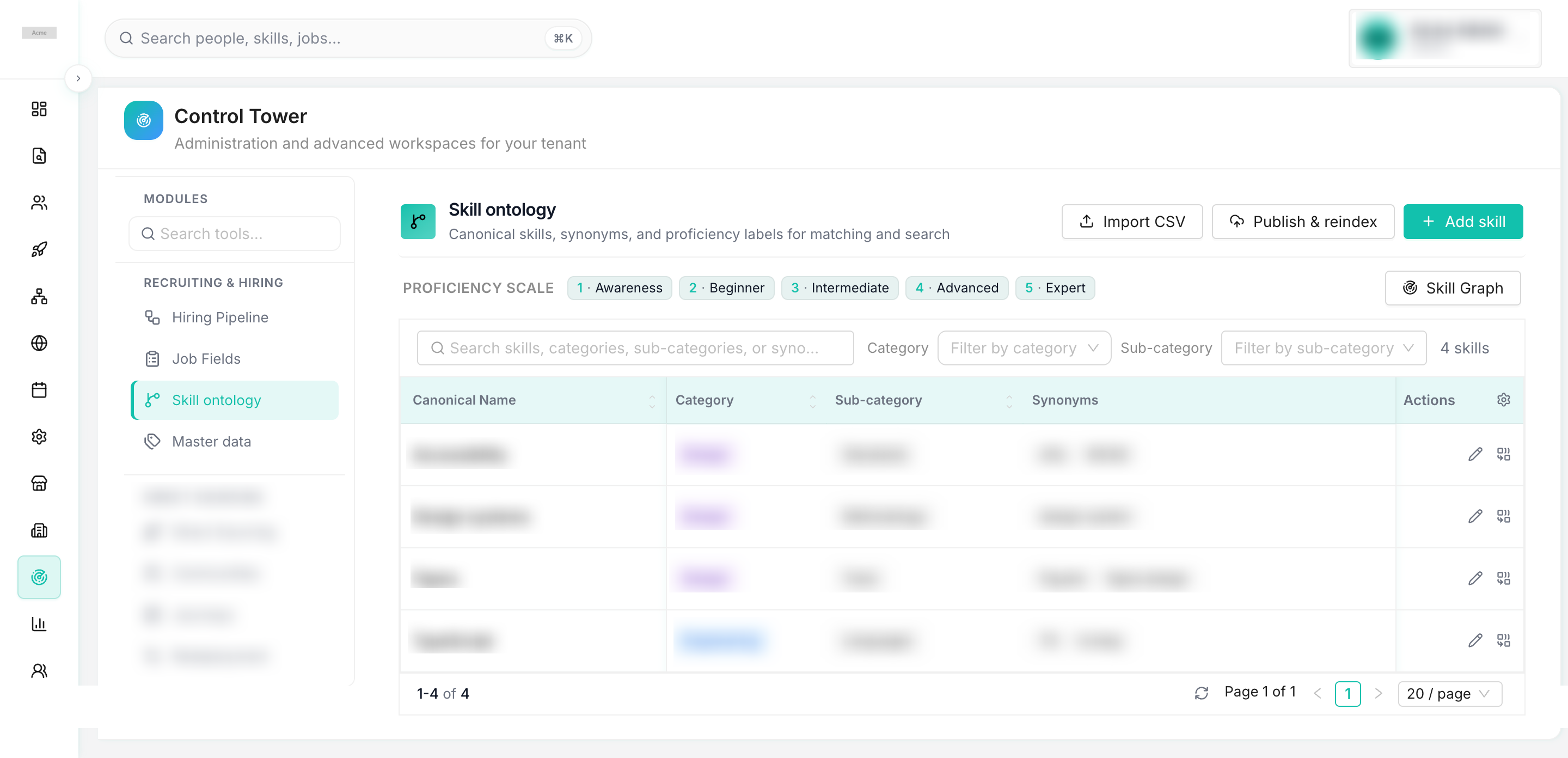Open the storefront icon in left rail
The height and width of the screenshot is (758, 1568).
[x=39, y=484]
